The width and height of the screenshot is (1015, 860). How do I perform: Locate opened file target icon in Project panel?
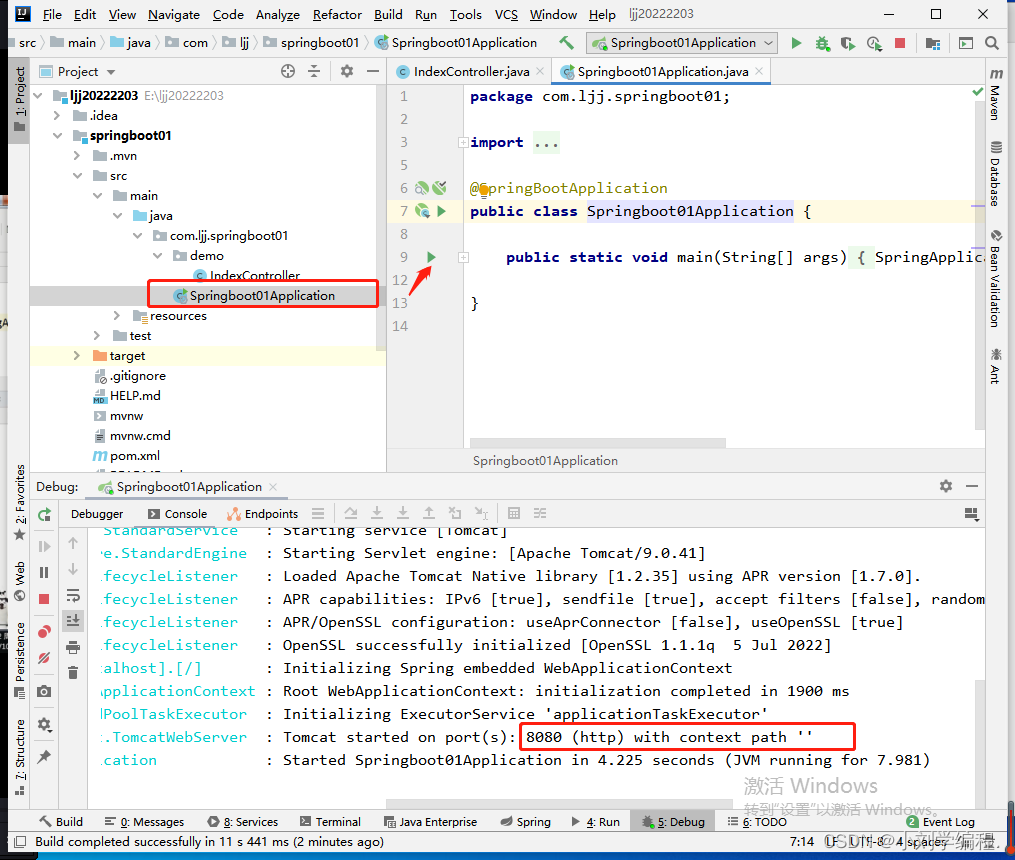[x=288, y=71]
